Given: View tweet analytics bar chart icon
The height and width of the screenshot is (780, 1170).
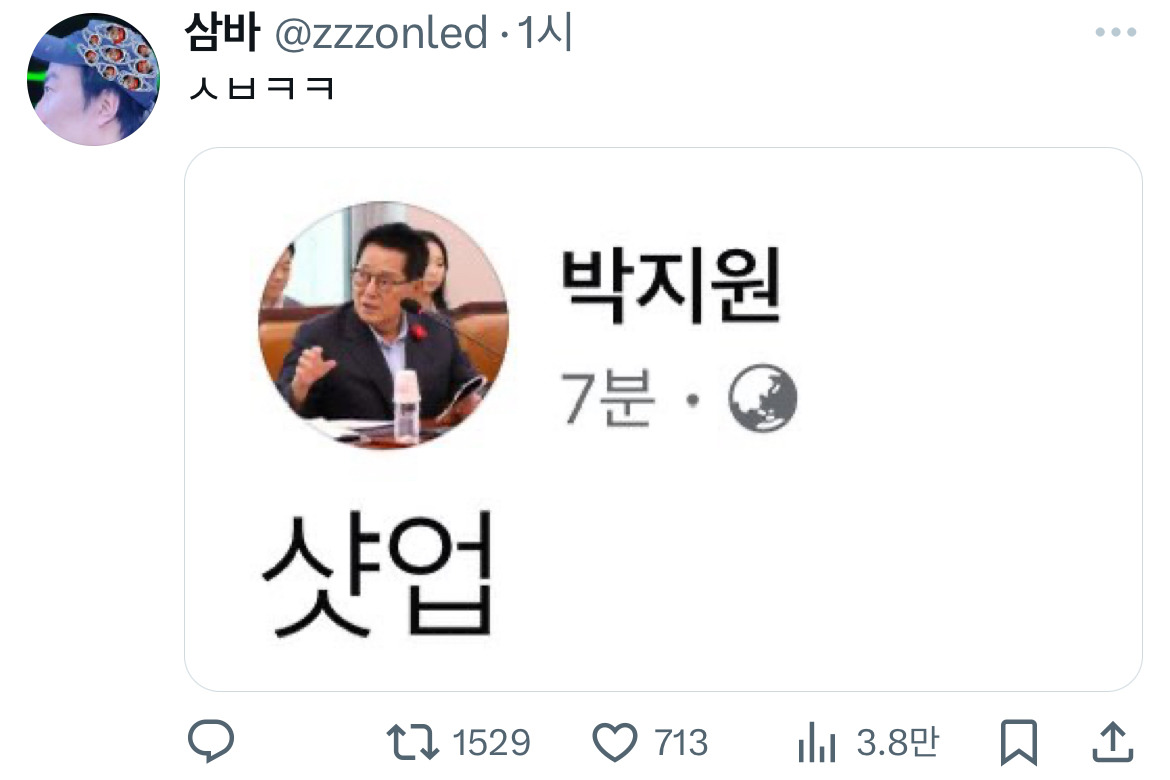Looking at the screenshot, I should 816,742.
